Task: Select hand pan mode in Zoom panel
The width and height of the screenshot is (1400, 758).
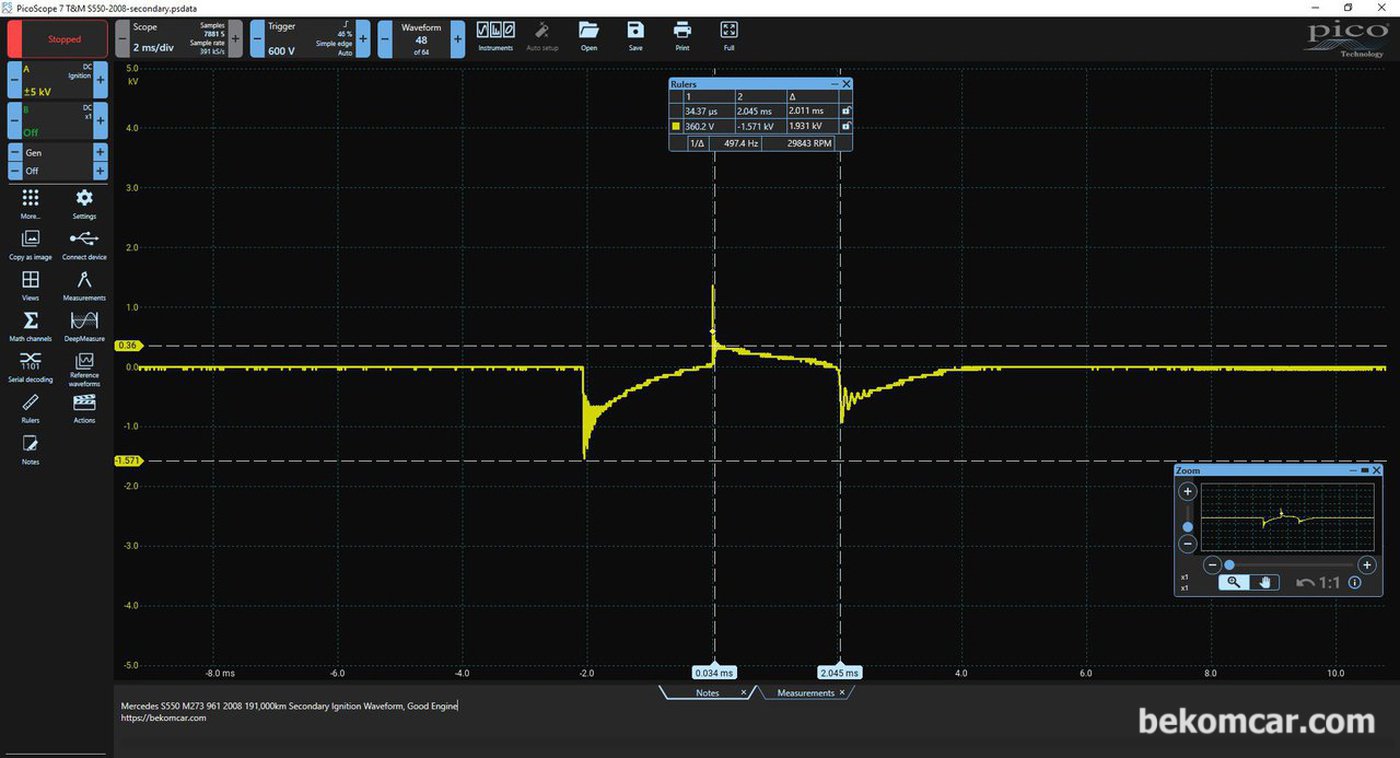Action: pyautogui.click(x=1264, y=582)
